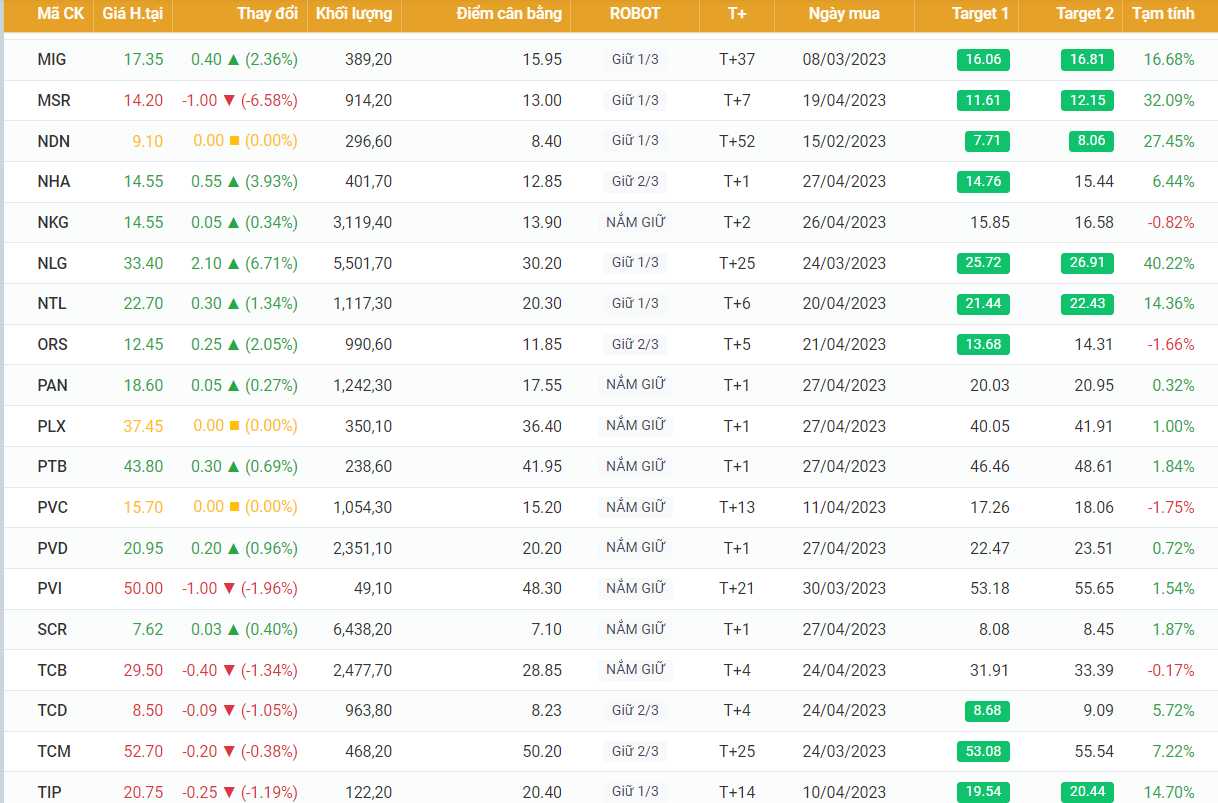1218x803 pixels.
Task: Click the green up arrow in NLG row
Action: click(x=234, y=263)
